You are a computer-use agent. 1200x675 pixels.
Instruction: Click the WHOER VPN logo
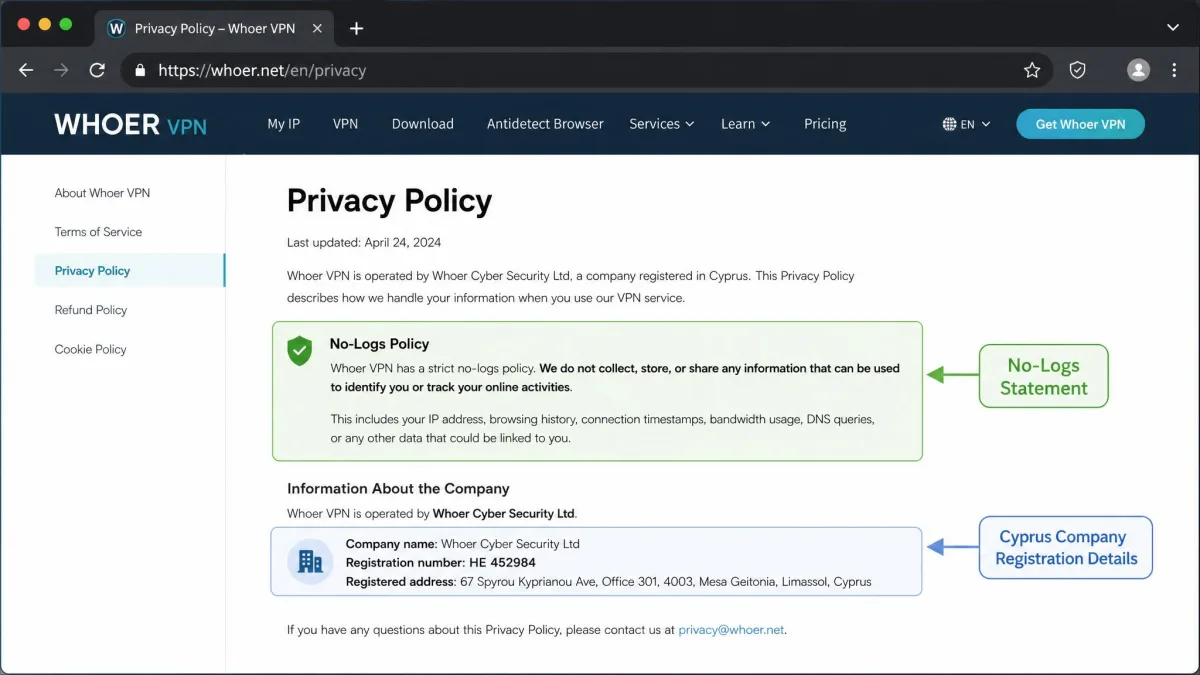(130, 124)
